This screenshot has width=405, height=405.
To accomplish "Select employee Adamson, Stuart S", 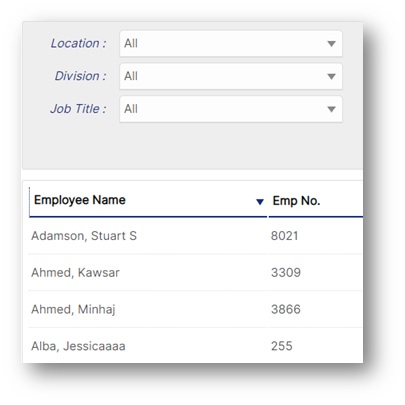I will coord(84,236).
